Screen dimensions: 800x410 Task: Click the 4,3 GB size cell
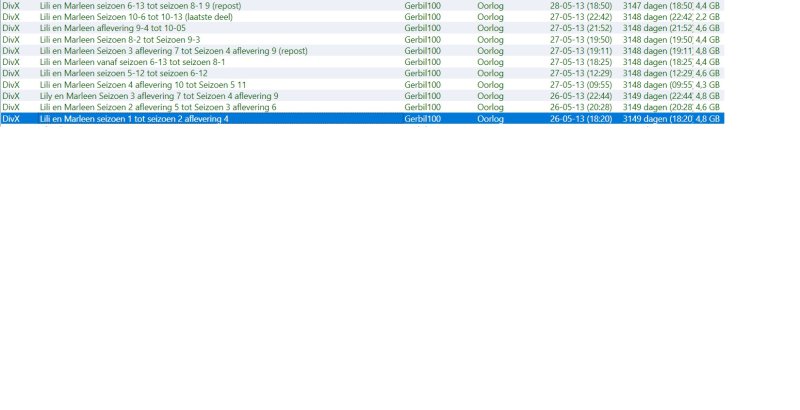click(707, 85)
